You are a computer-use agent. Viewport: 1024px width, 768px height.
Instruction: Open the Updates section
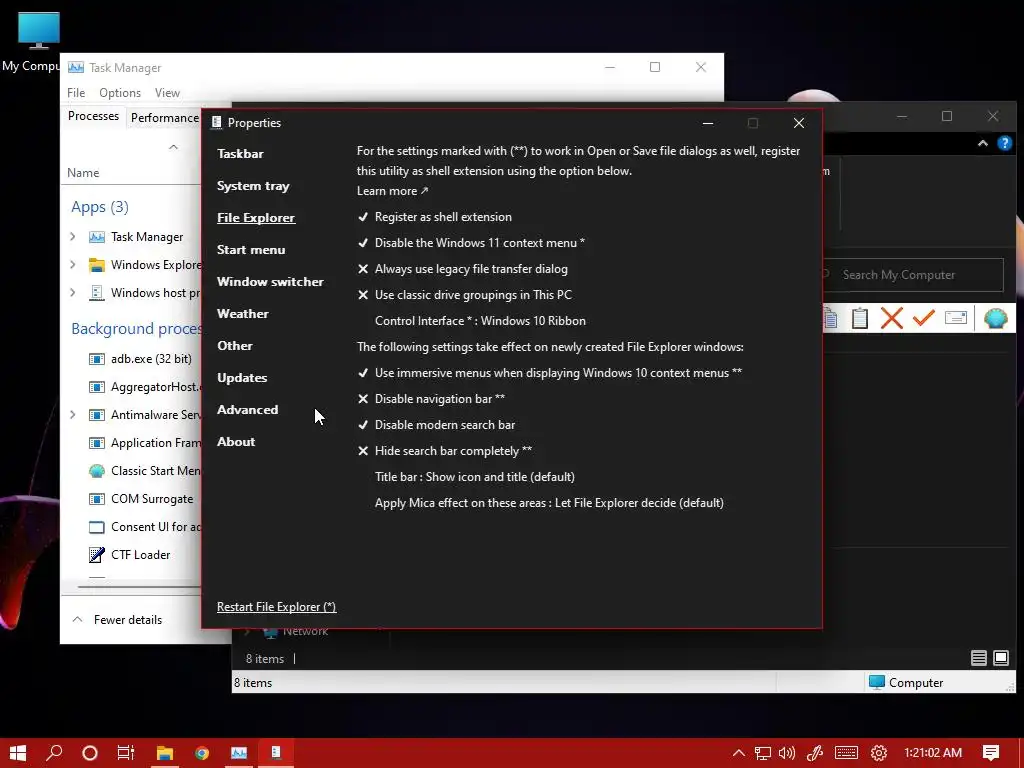pos(242,378)
